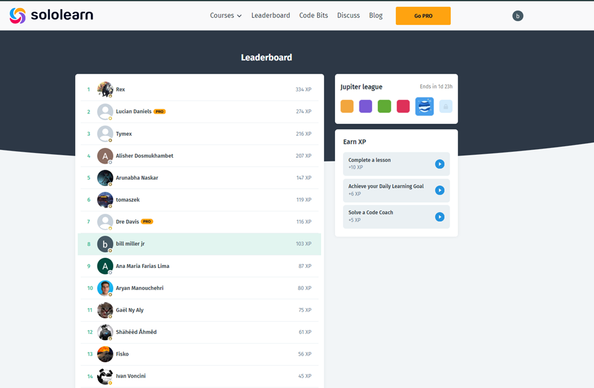The image size is (594, 388).
Task: Open the Discuss section
Action: (x=348, y=16)
